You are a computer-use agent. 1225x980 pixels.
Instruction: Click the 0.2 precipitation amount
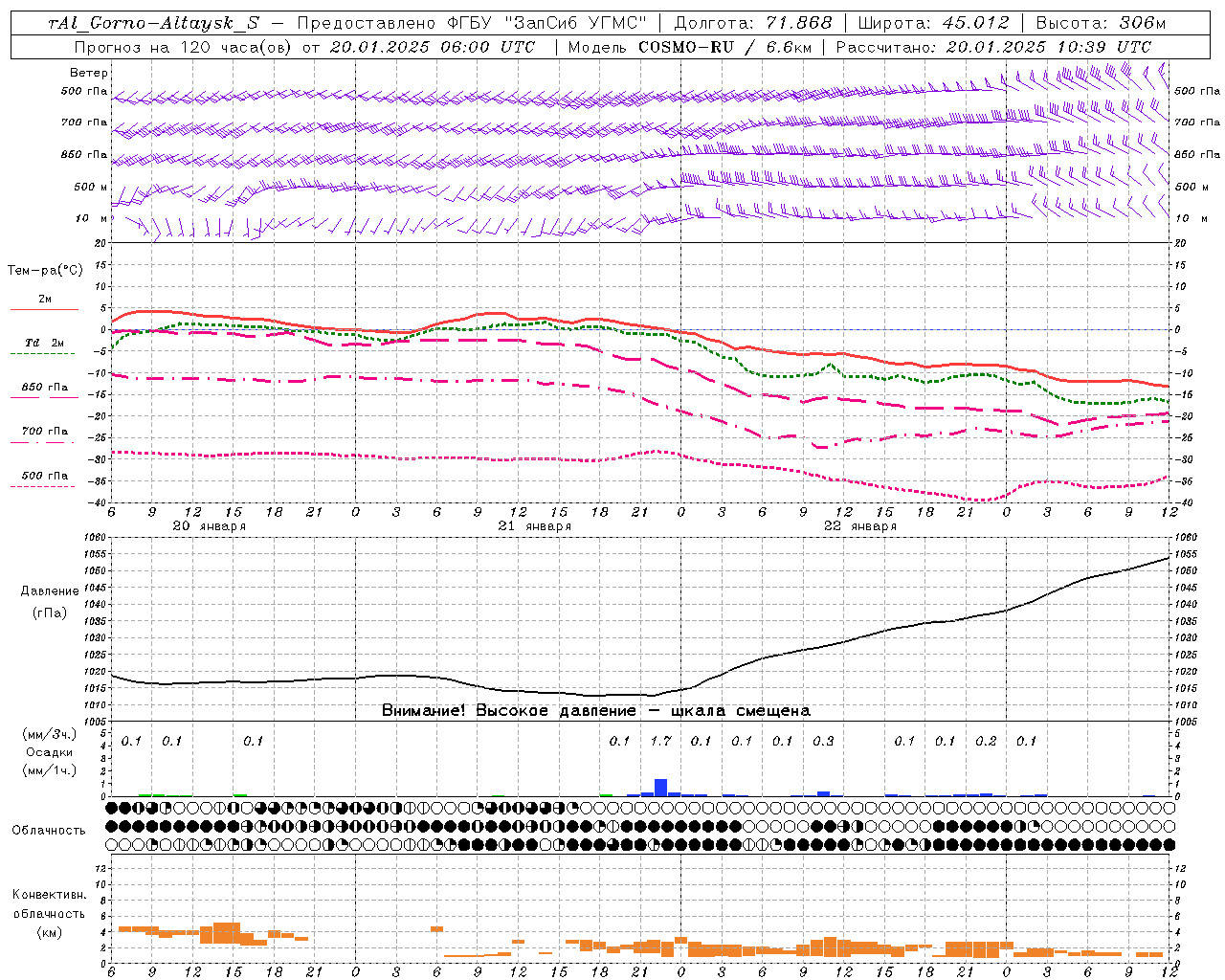coord(986,741)
